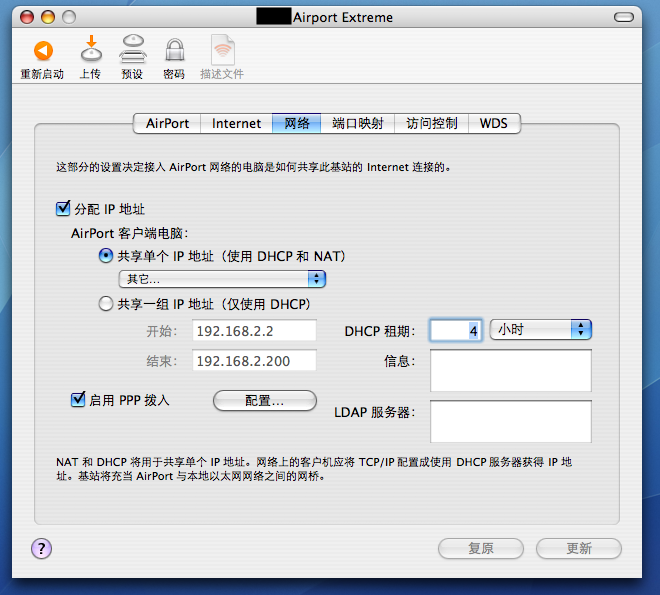Click the 信息 message text box
The width and height of the screenshot is (660, 595).
511,370
